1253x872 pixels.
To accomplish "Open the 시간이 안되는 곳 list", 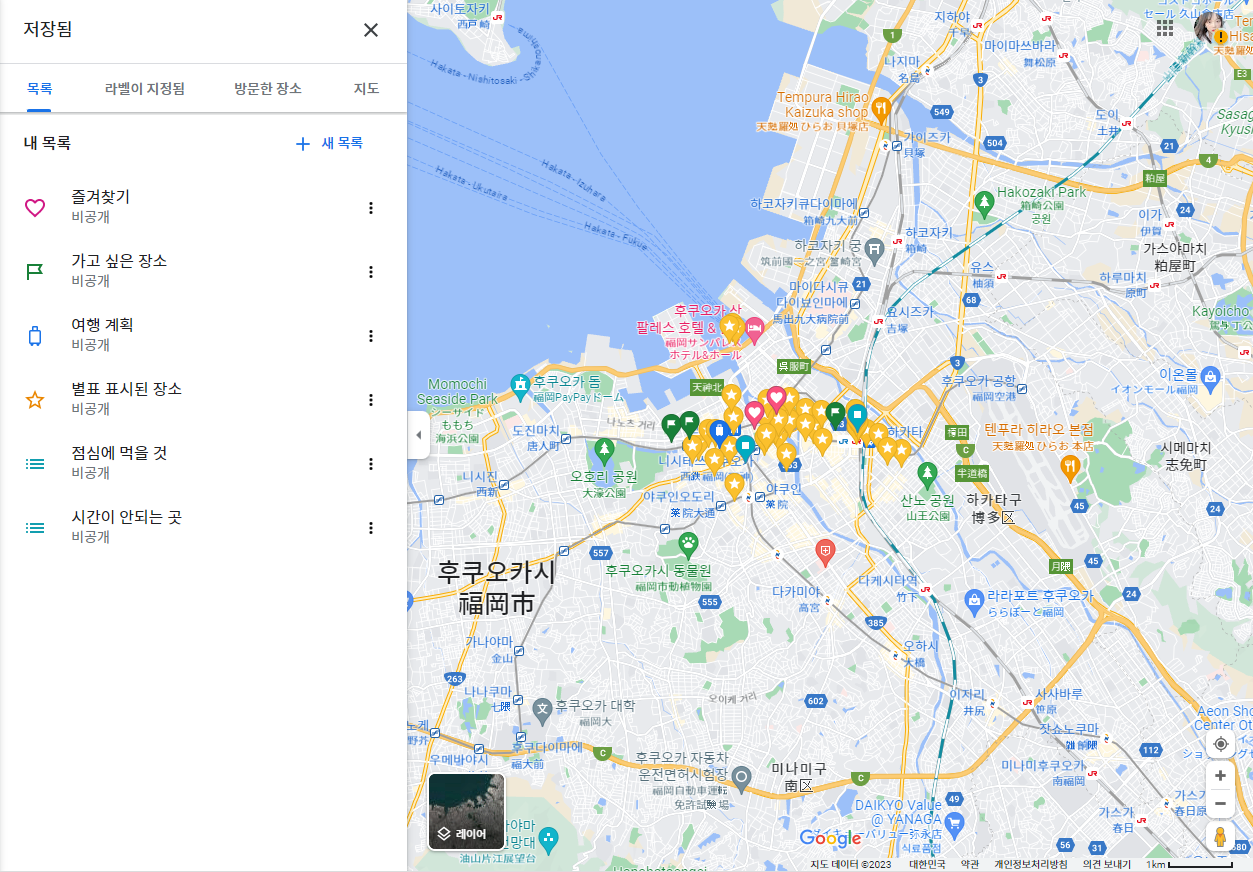I will 203,527.
